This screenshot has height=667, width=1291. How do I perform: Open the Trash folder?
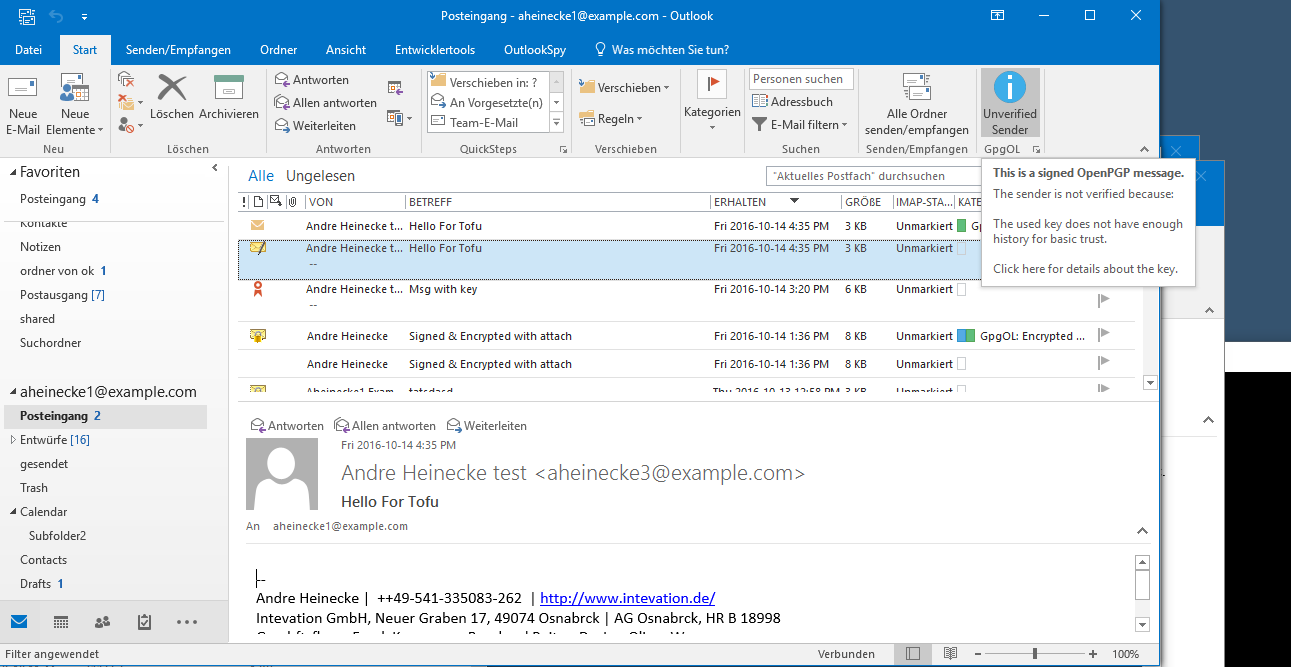point(34,488)
